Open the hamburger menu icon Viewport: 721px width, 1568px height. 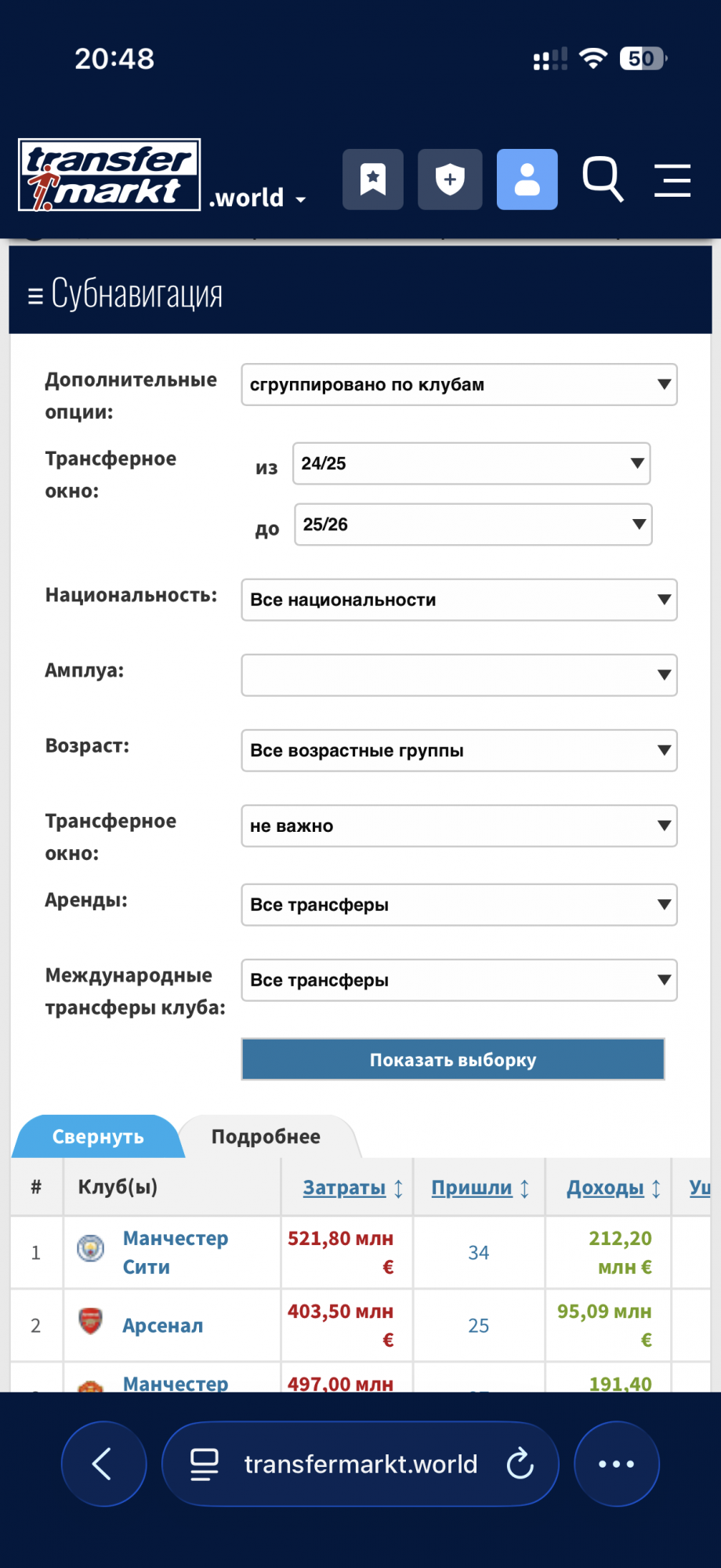point(672,180)
